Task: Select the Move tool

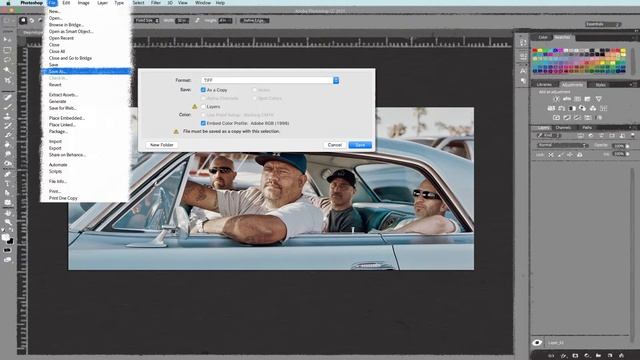Action: pyautogui.click(x=7, y=40)
